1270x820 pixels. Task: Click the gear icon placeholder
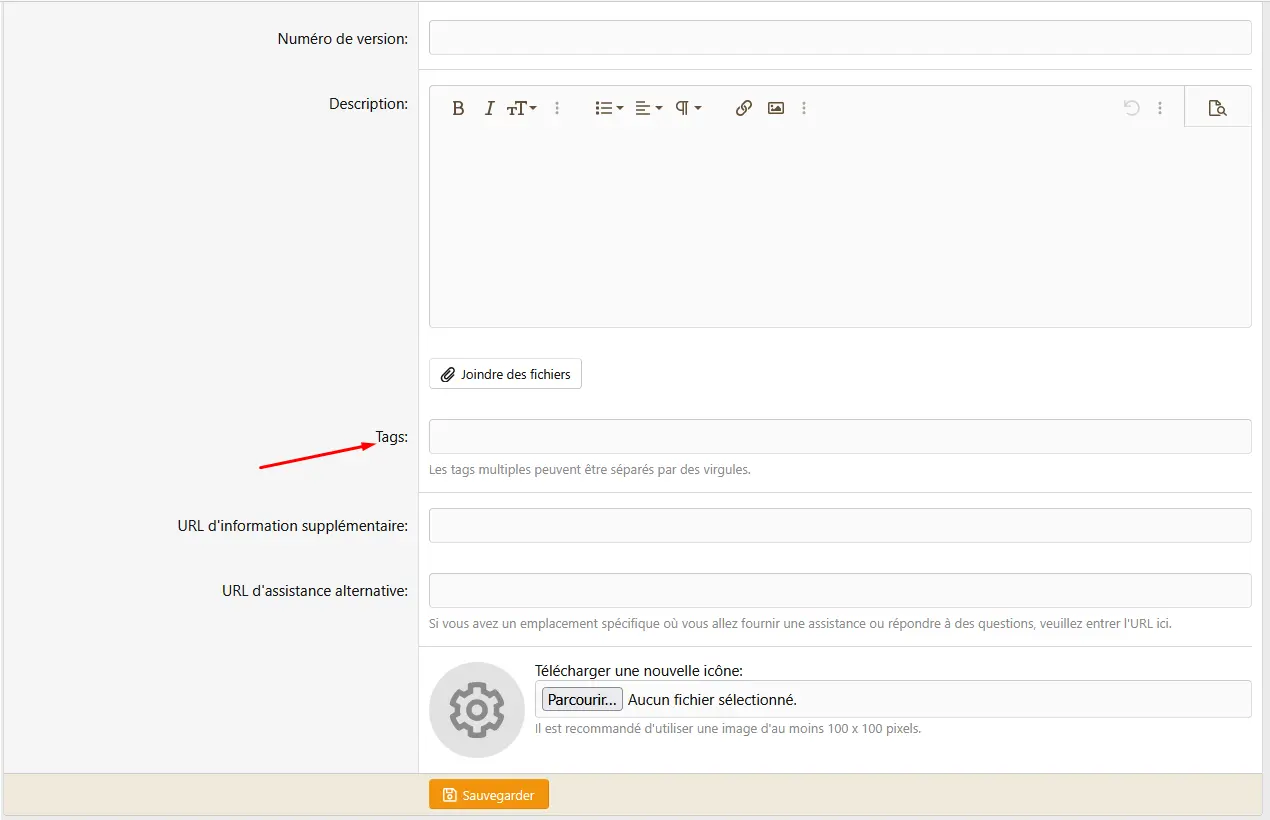(x=477, y=710)
